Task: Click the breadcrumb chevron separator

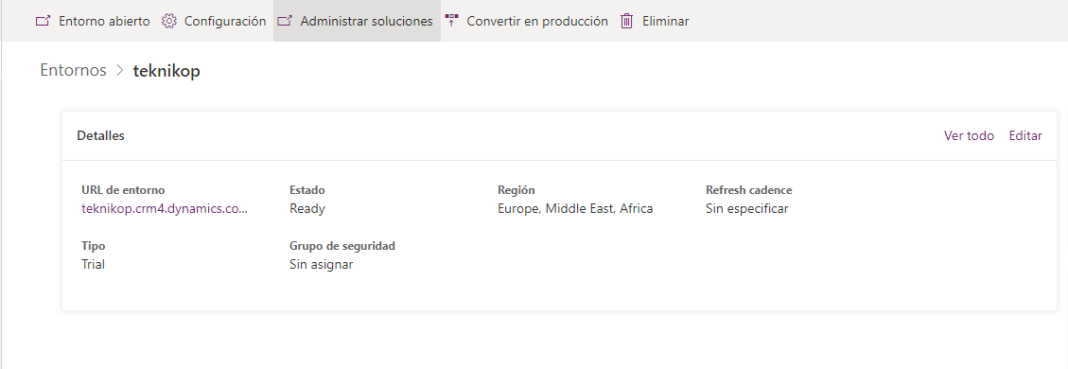Action: click(x=120, y=71)
